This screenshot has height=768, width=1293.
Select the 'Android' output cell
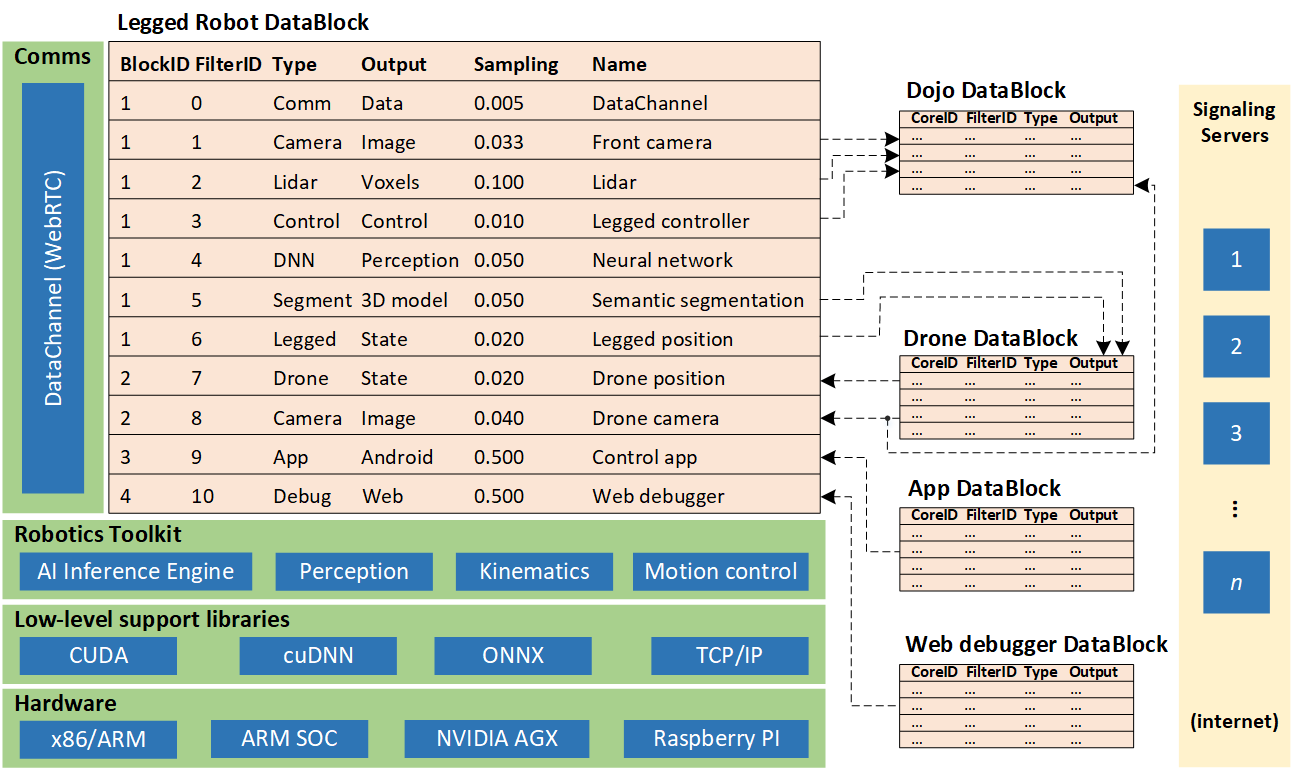click(397, 457)
